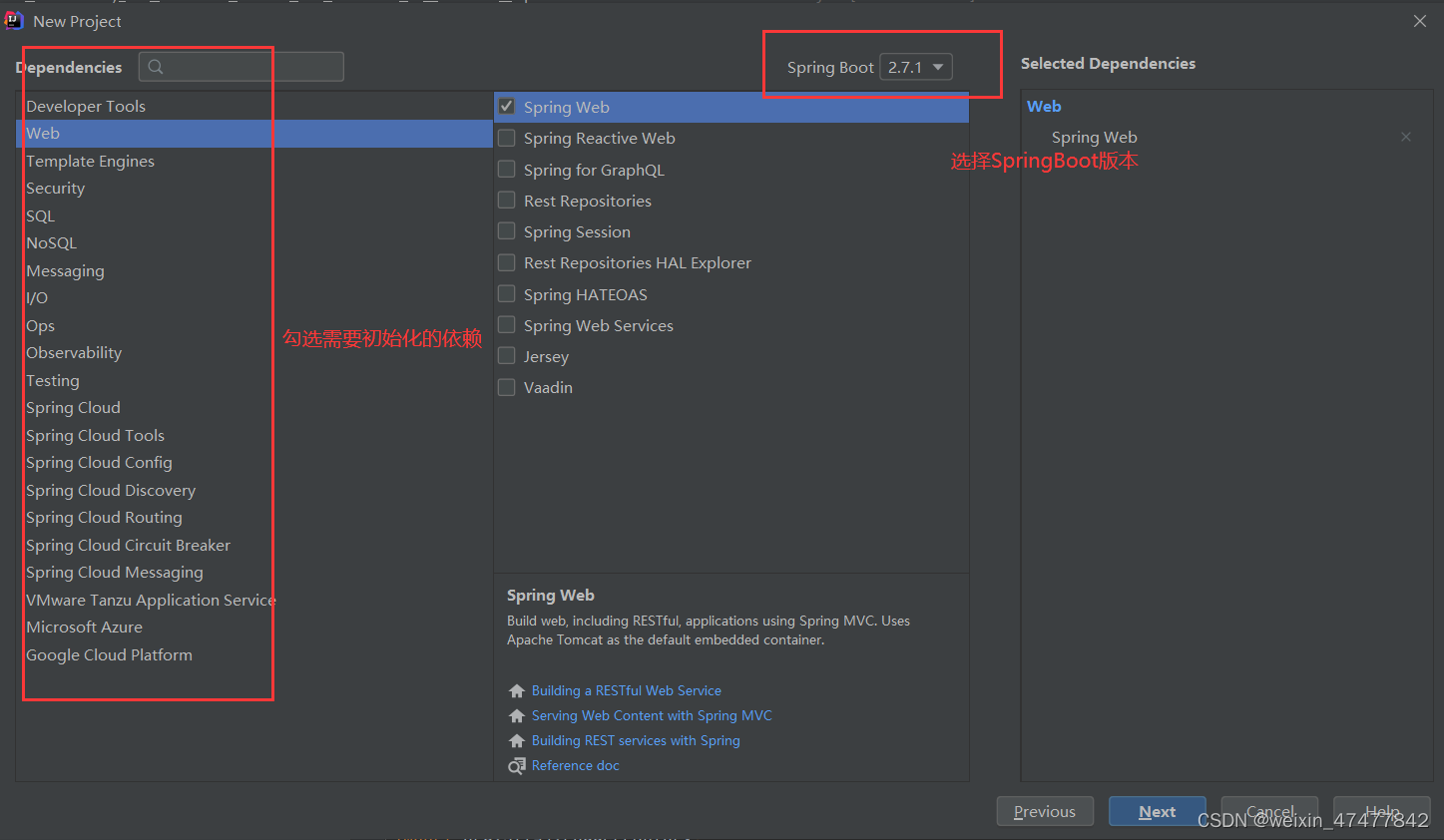Select Observability category
1444x840 pixels.
(x=254, y=353)
